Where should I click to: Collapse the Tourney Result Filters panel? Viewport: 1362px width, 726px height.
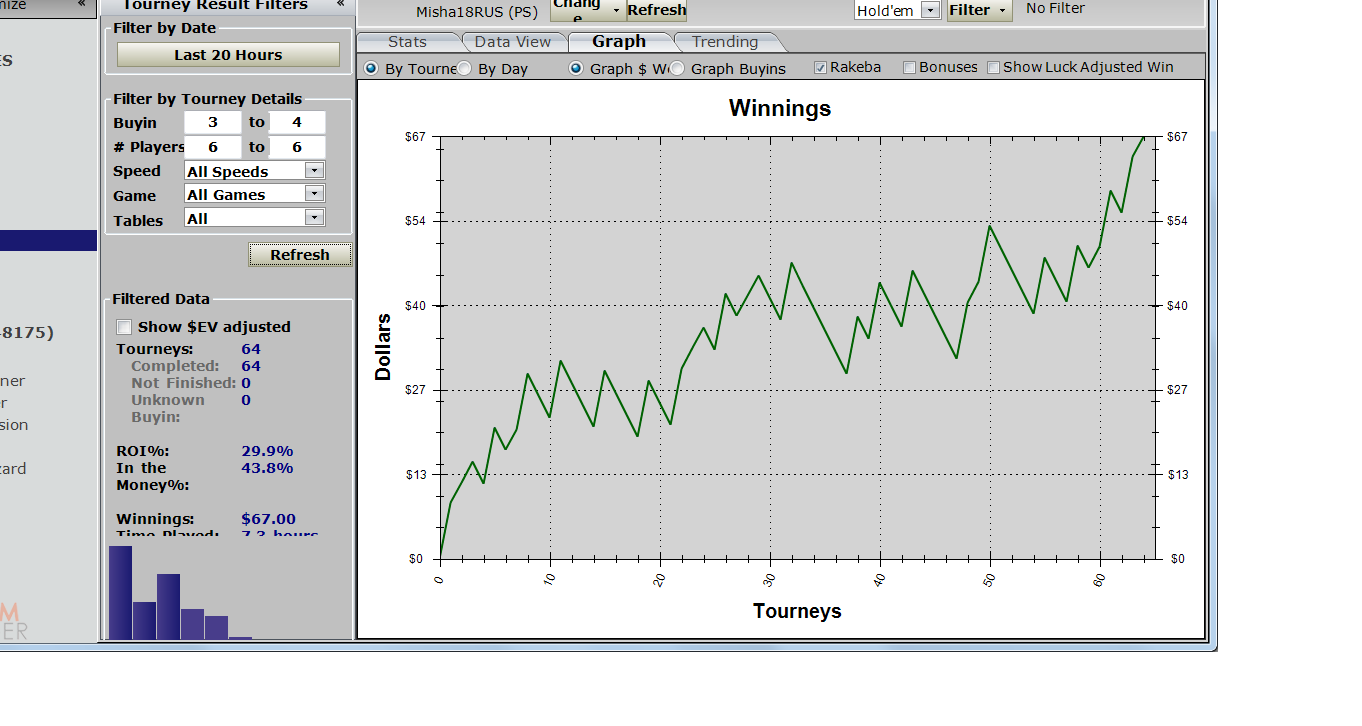[340, 5]
